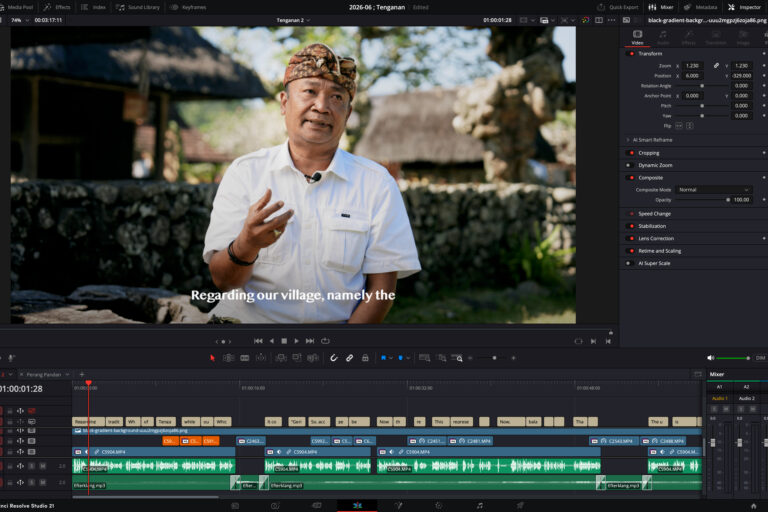Zoom in timeline with plus button

pyautogui.click(x=513, y=358)
